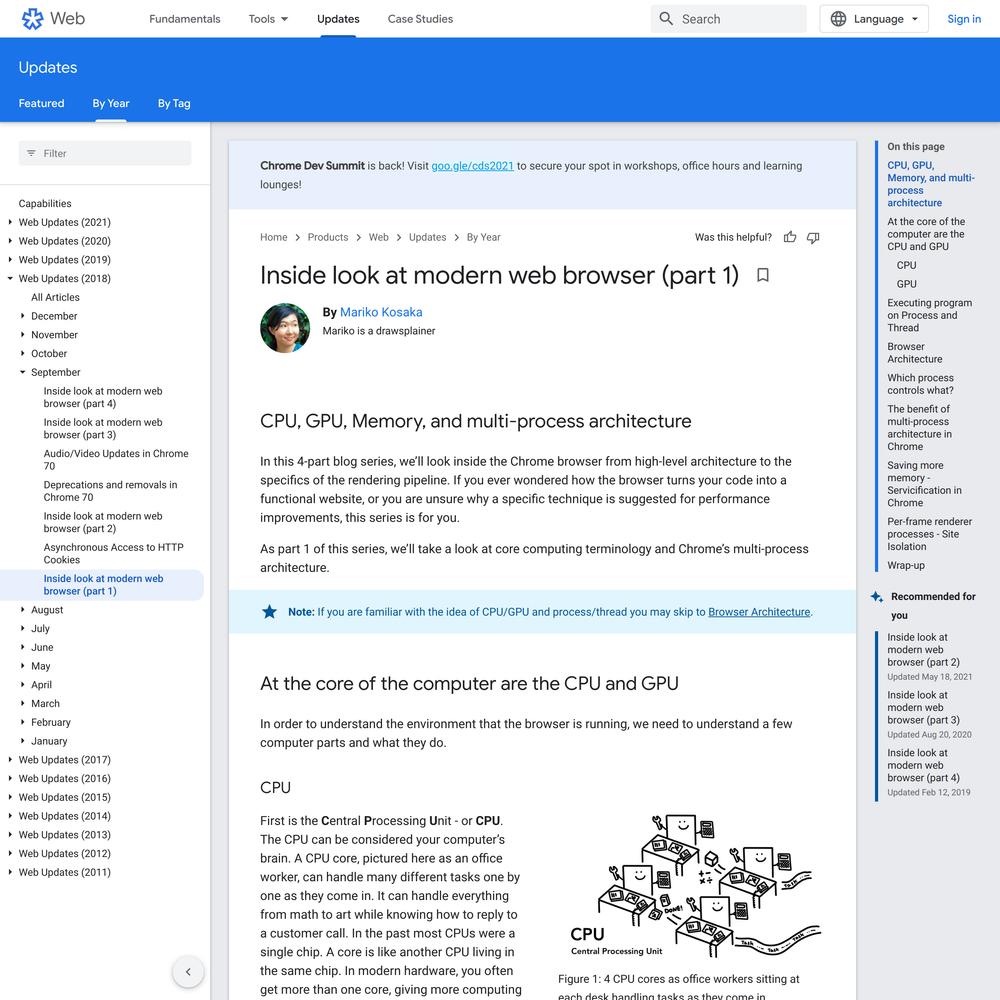Image resolution: width=1000 pixels, height=1000 pixels.
Task: Open Inside look at modern web browser (part 4) in sidebar
Action: pos(103,397)
